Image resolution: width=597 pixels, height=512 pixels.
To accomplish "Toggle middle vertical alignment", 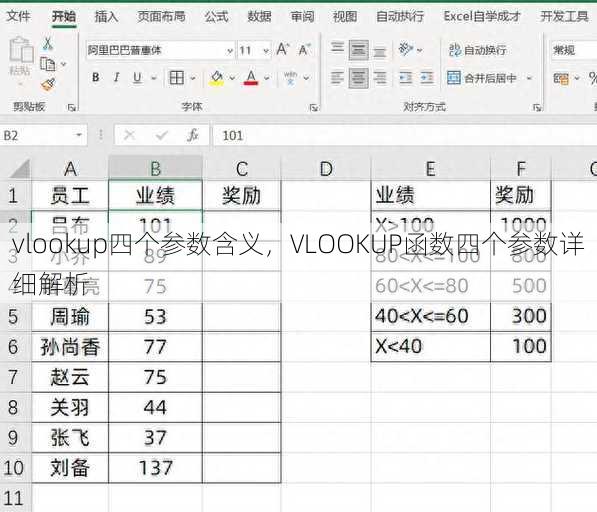I will tap(359, 50).
